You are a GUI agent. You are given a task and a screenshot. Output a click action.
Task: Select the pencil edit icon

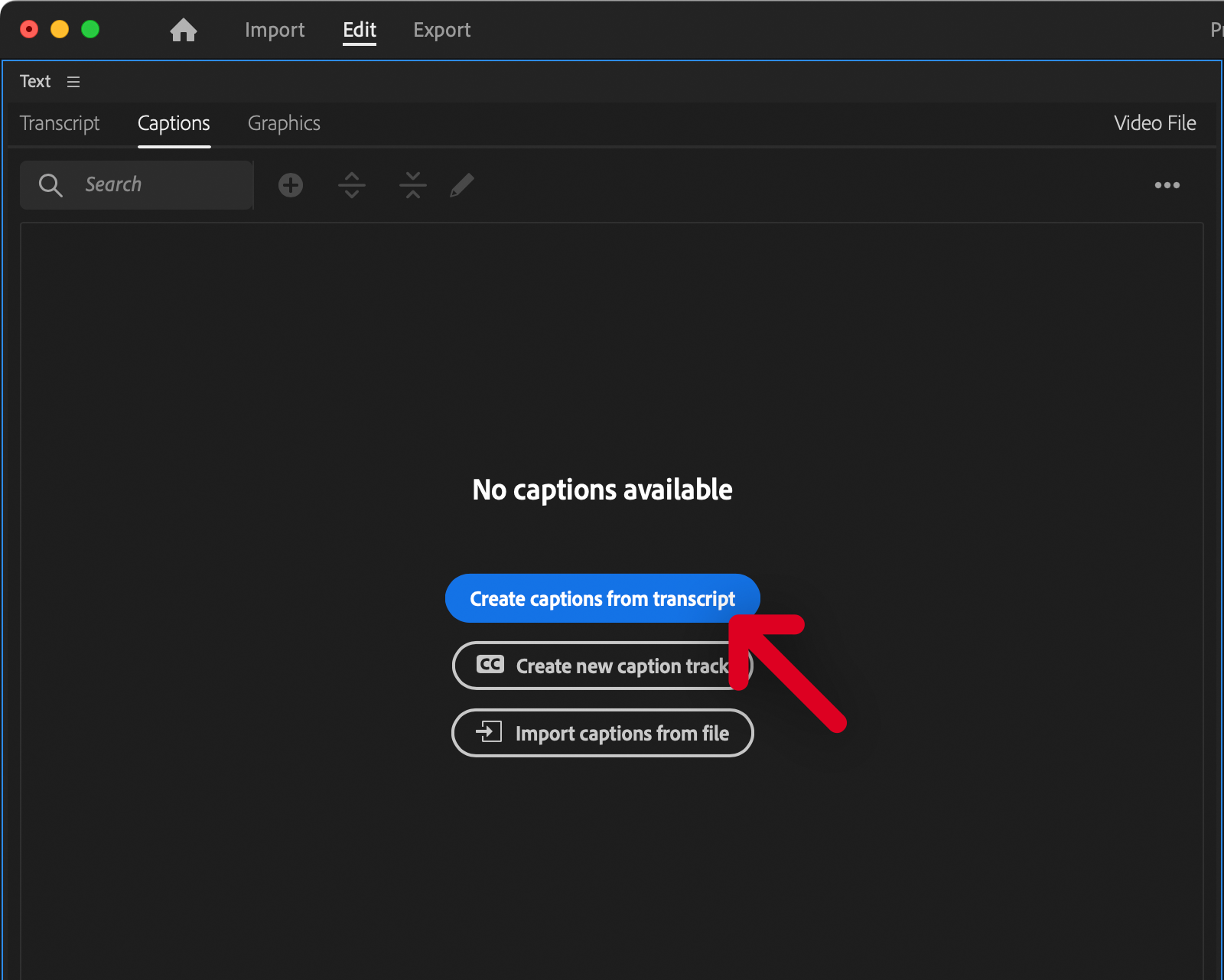tap(462, 185)
